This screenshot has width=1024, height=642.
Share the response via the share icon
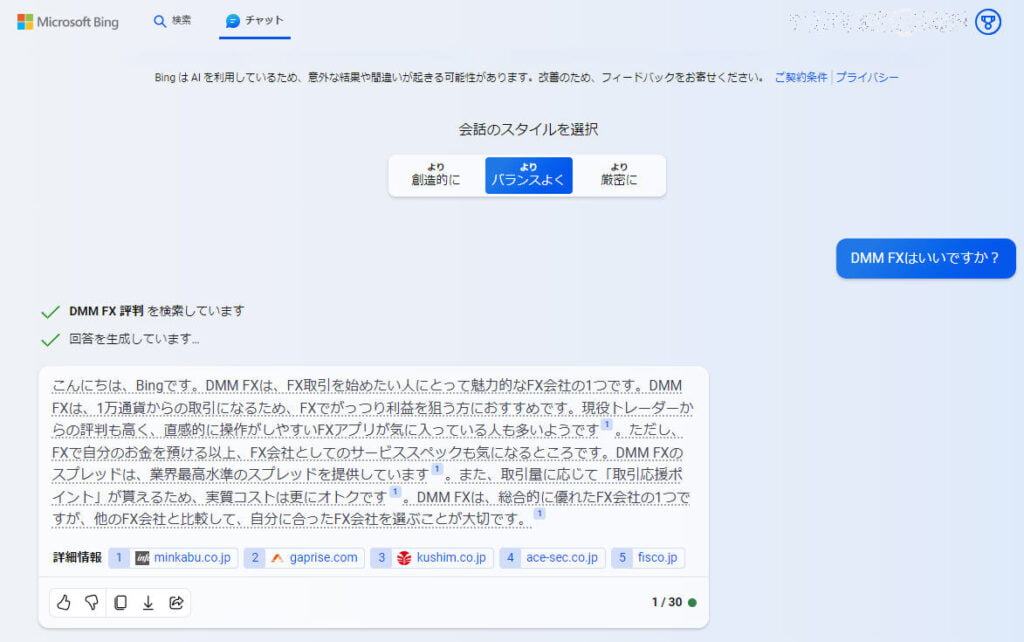point(175,603)
